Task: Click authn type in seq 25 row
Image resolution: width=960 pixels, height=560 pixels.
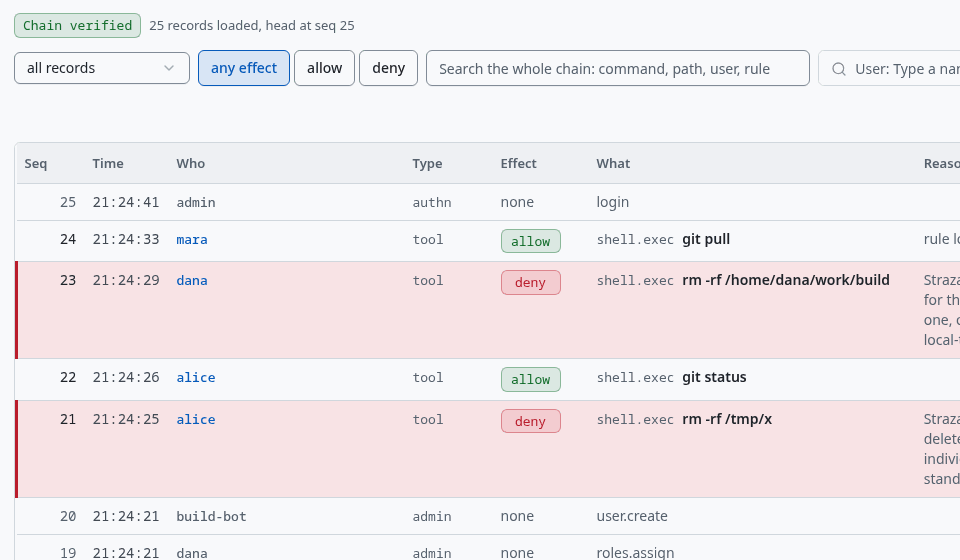Action: point(432,202)
